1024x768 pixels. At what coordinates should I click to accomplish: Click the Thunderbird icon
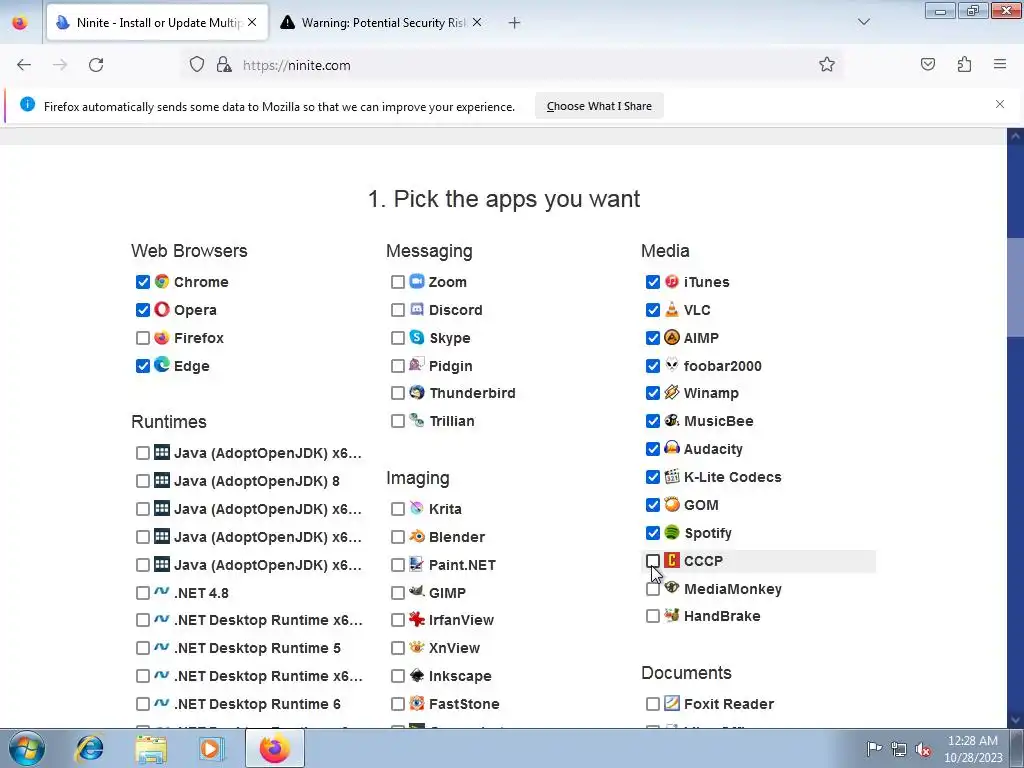click(x=417, y=392)
